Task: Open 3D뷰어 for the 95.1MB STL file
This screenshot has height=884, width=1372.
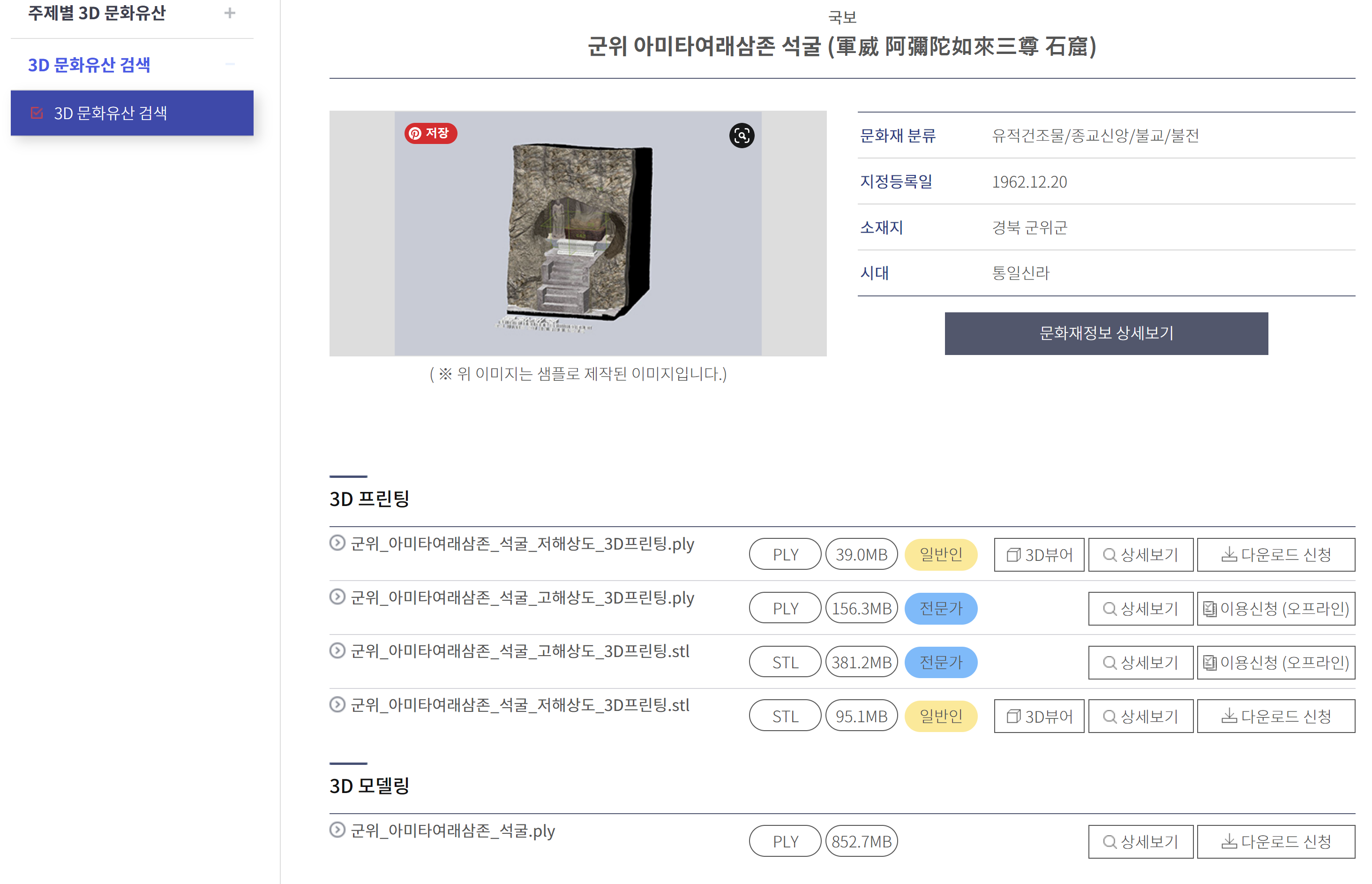Action: 1039,716
